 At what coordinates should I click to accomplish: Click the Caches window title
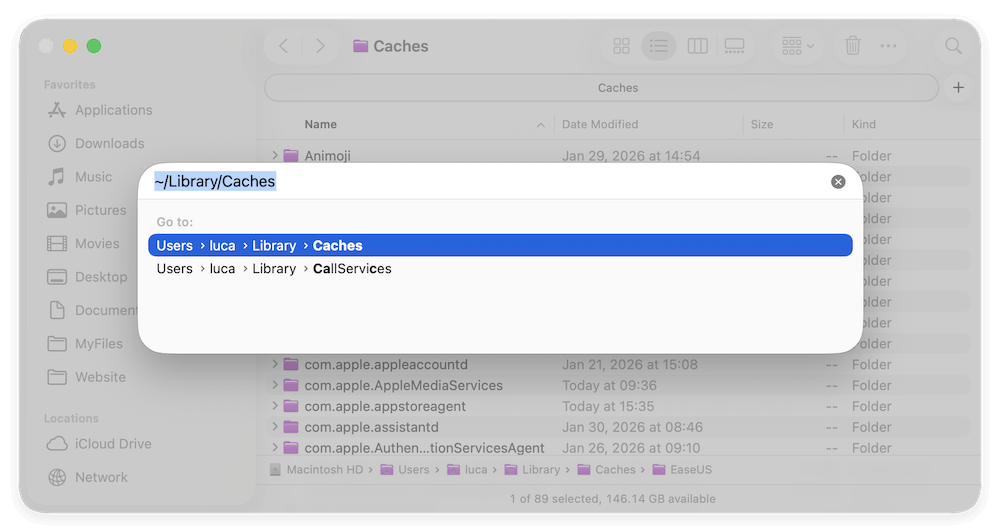pos(391,46)
